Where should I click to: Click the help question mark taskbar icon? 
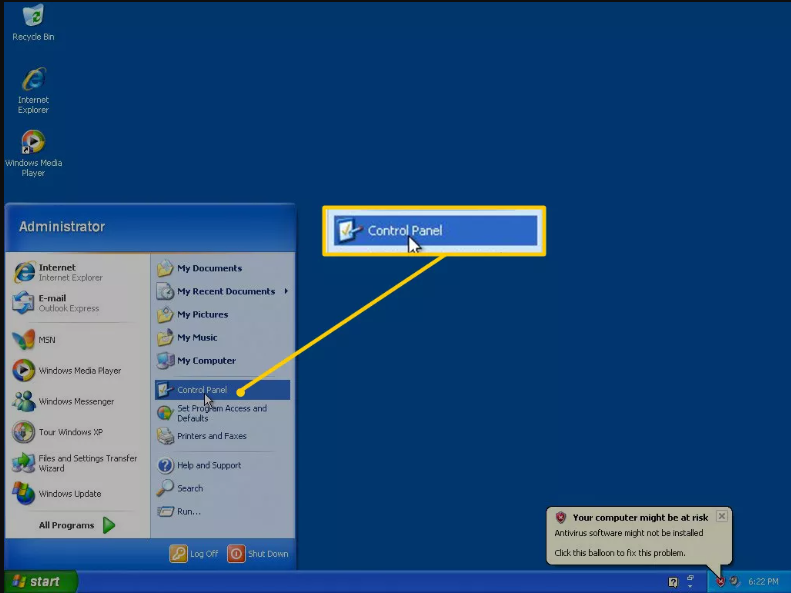coord(673,582)
